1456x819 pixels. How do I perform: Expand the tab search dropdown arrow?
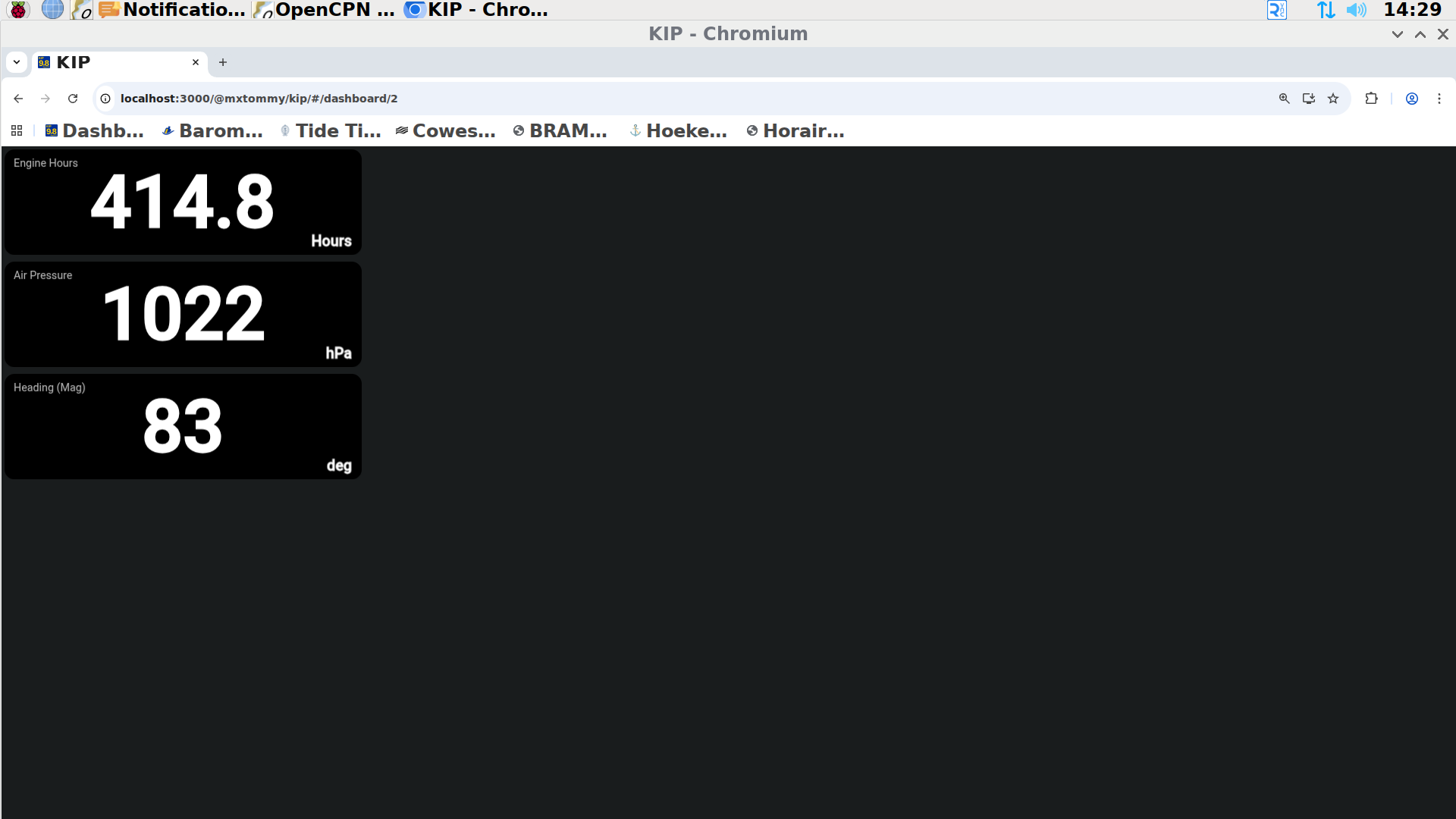click(x=16, y=62)
